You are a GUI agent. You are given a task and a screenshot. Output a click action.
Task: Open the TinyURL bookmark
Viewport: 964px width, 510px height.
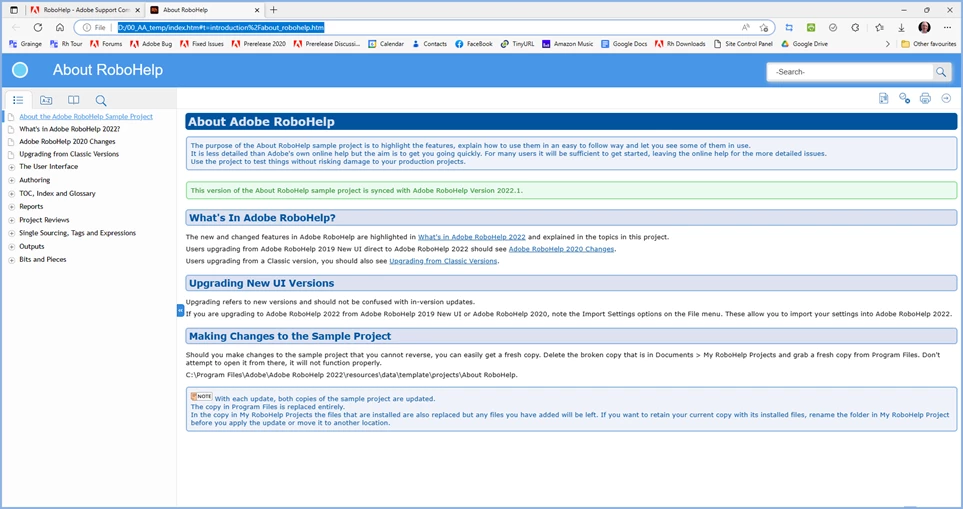coord(517,44)
